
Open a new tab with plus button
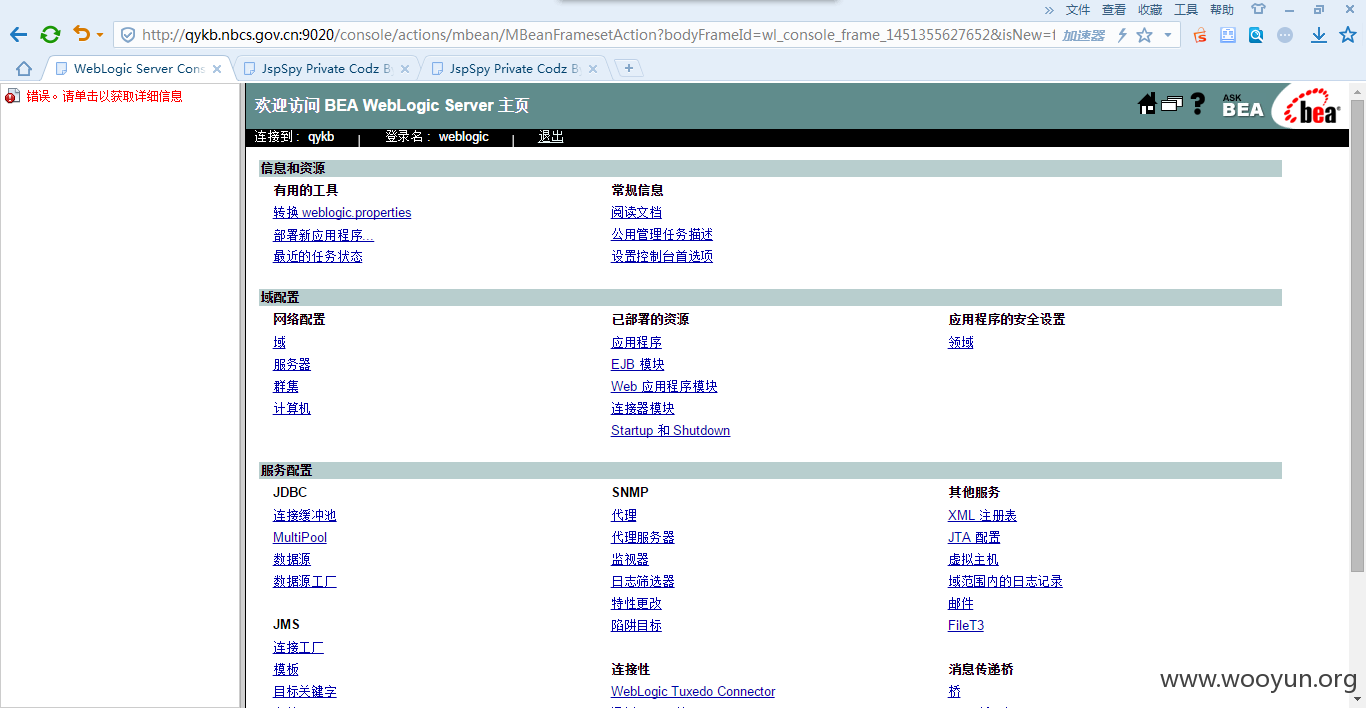coord(629,68)
